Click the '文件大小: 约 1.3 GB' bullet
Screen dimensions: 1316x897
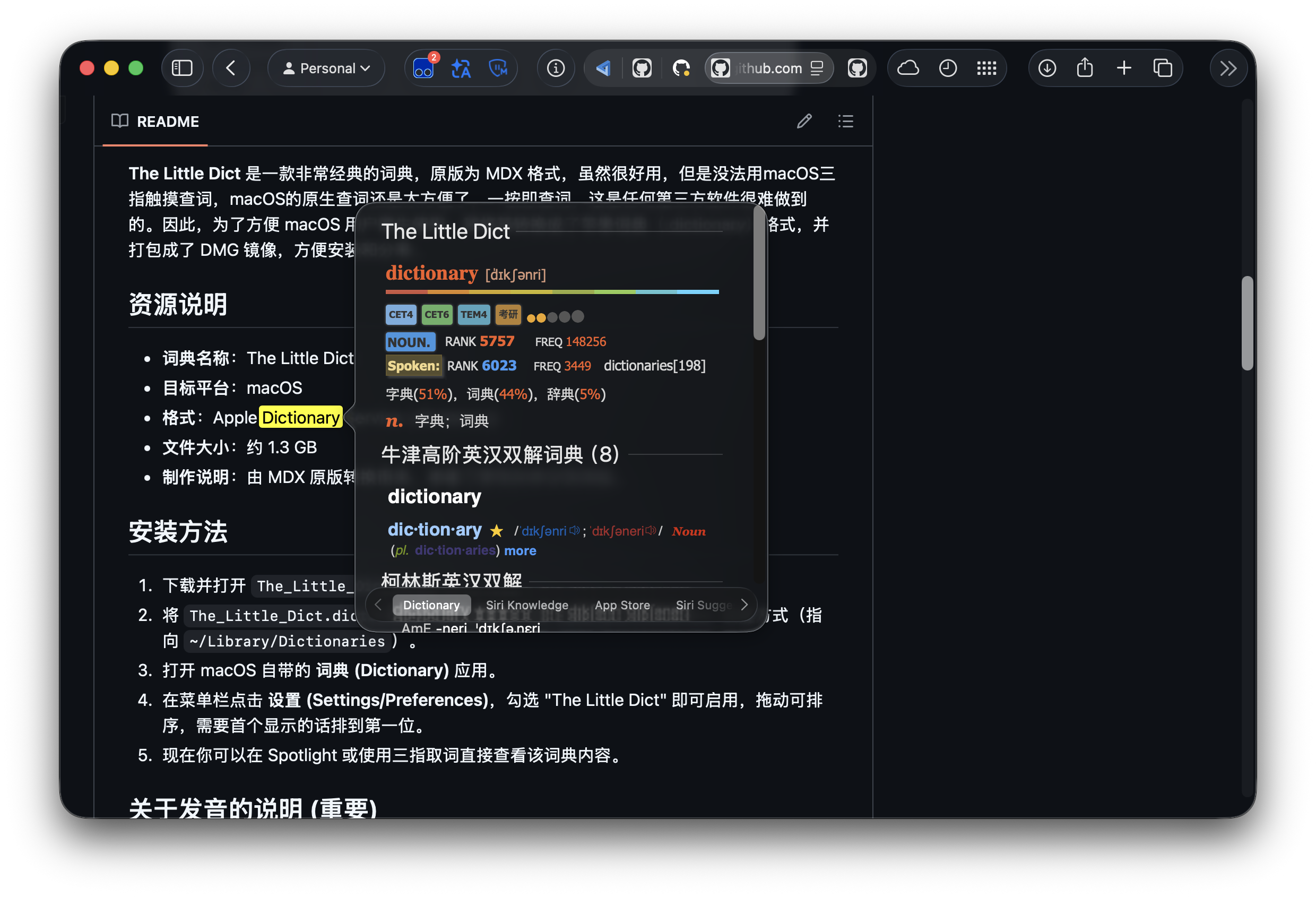(239, 447)
